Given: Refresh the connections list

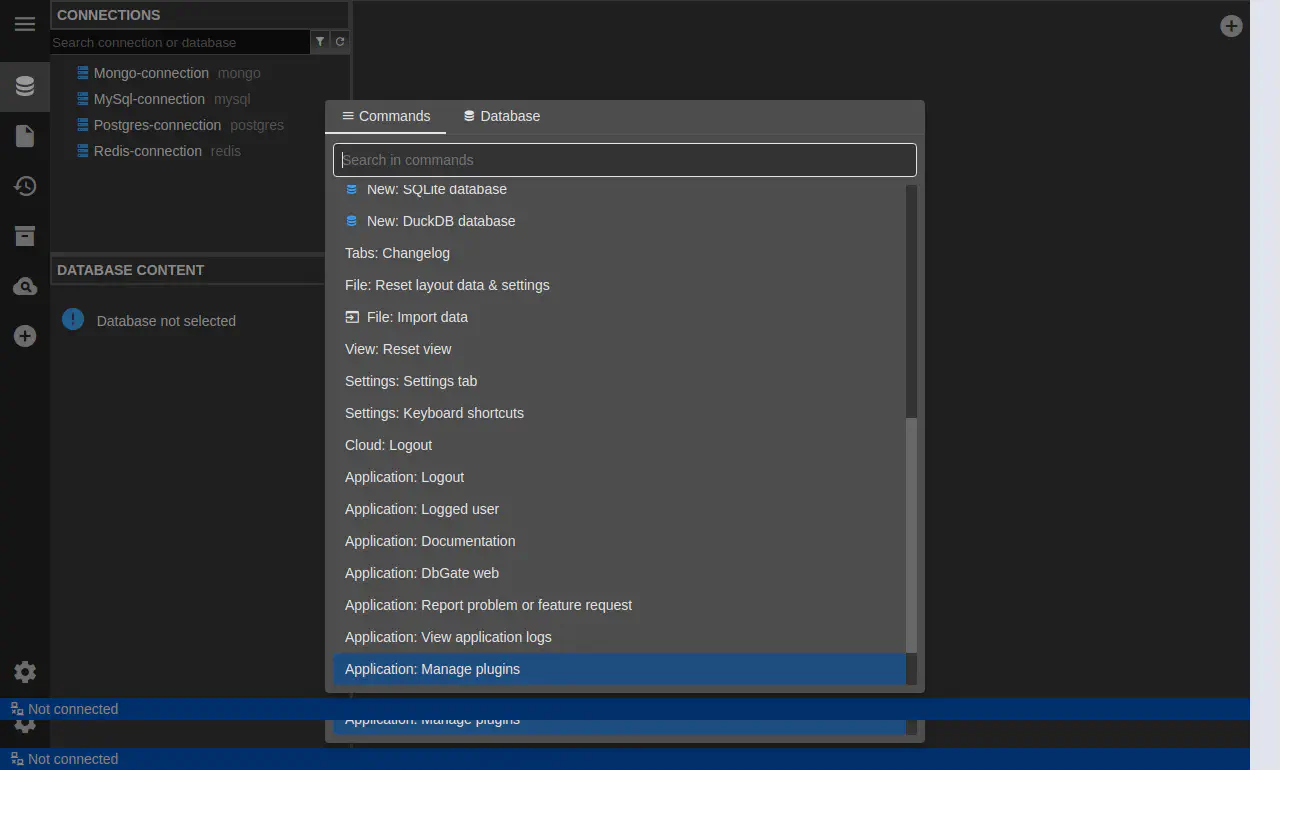Looking at the screenshot, I should point(340,42).
